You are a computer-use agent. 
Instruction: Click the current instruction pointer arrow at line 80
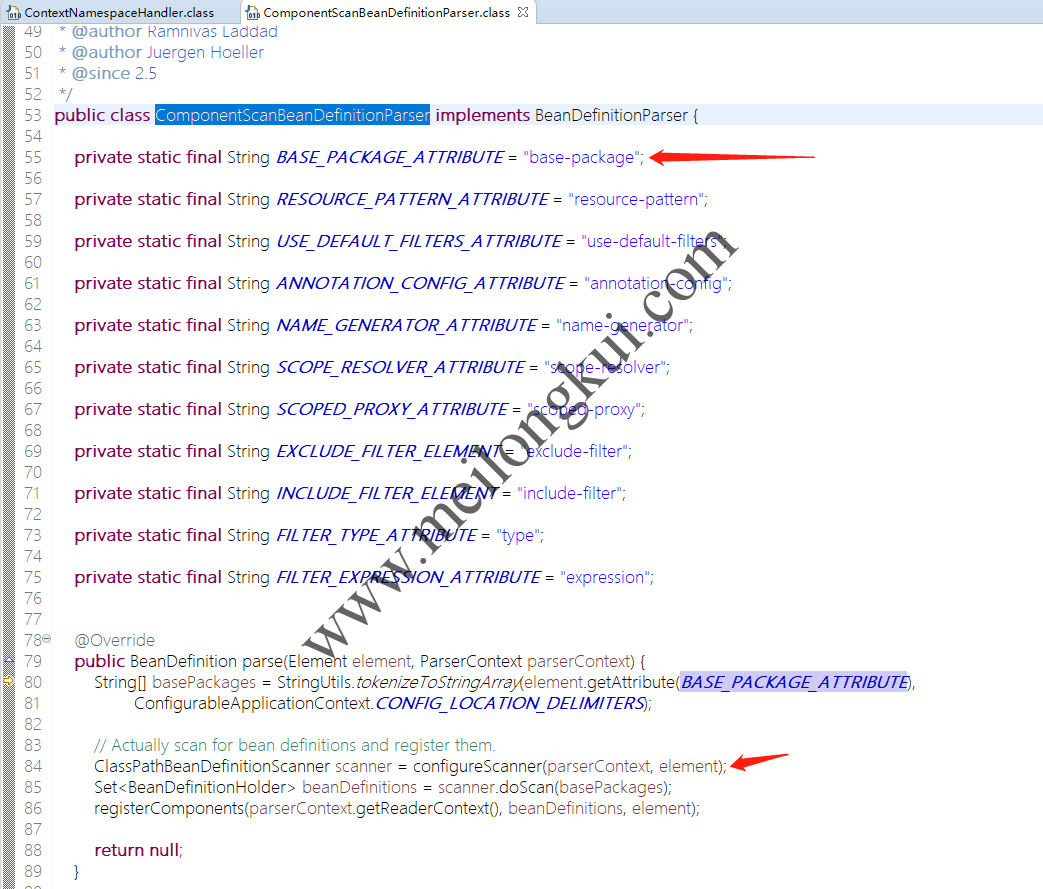pyautogui.click(x=9, y=681)
